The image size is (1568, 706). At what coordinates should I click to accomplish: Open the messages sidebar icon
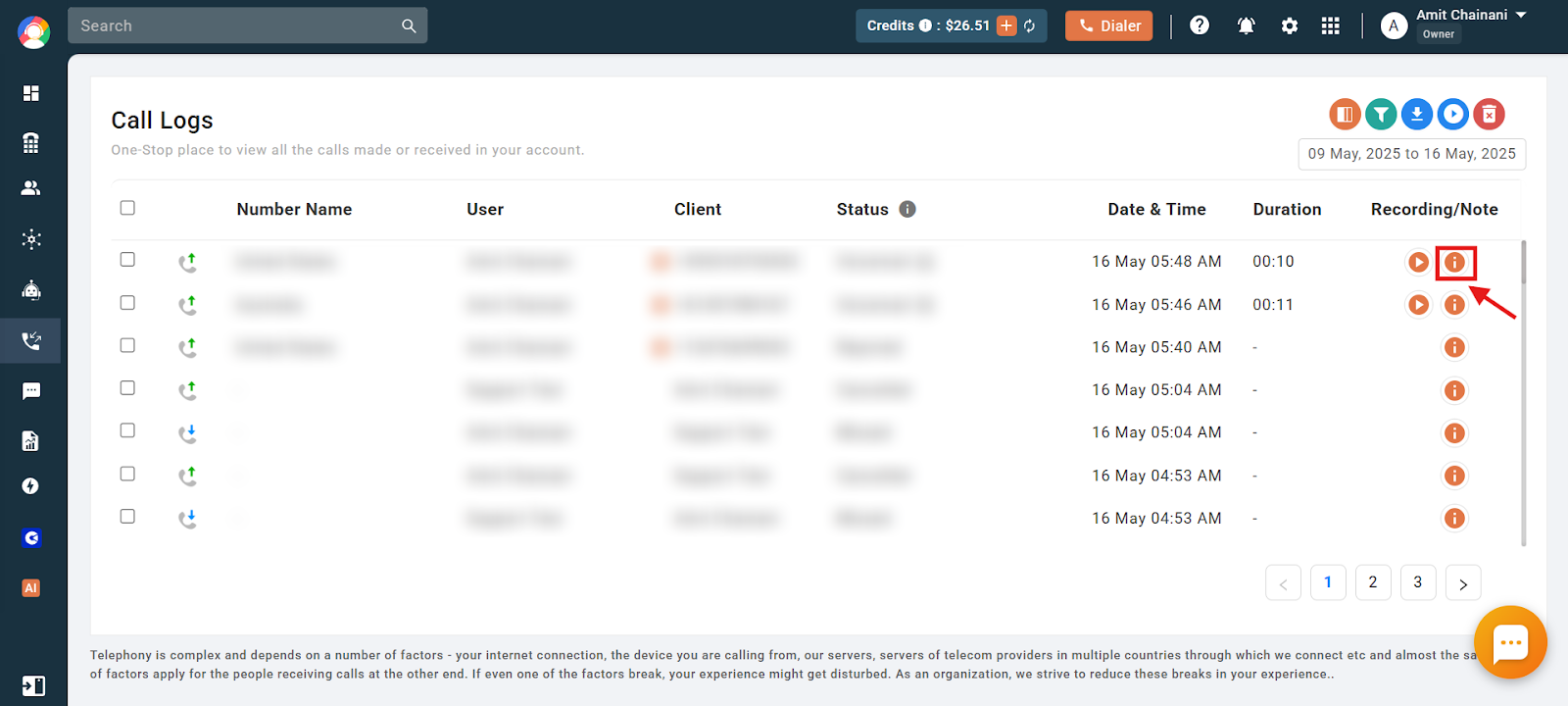(x=31, y=391)
